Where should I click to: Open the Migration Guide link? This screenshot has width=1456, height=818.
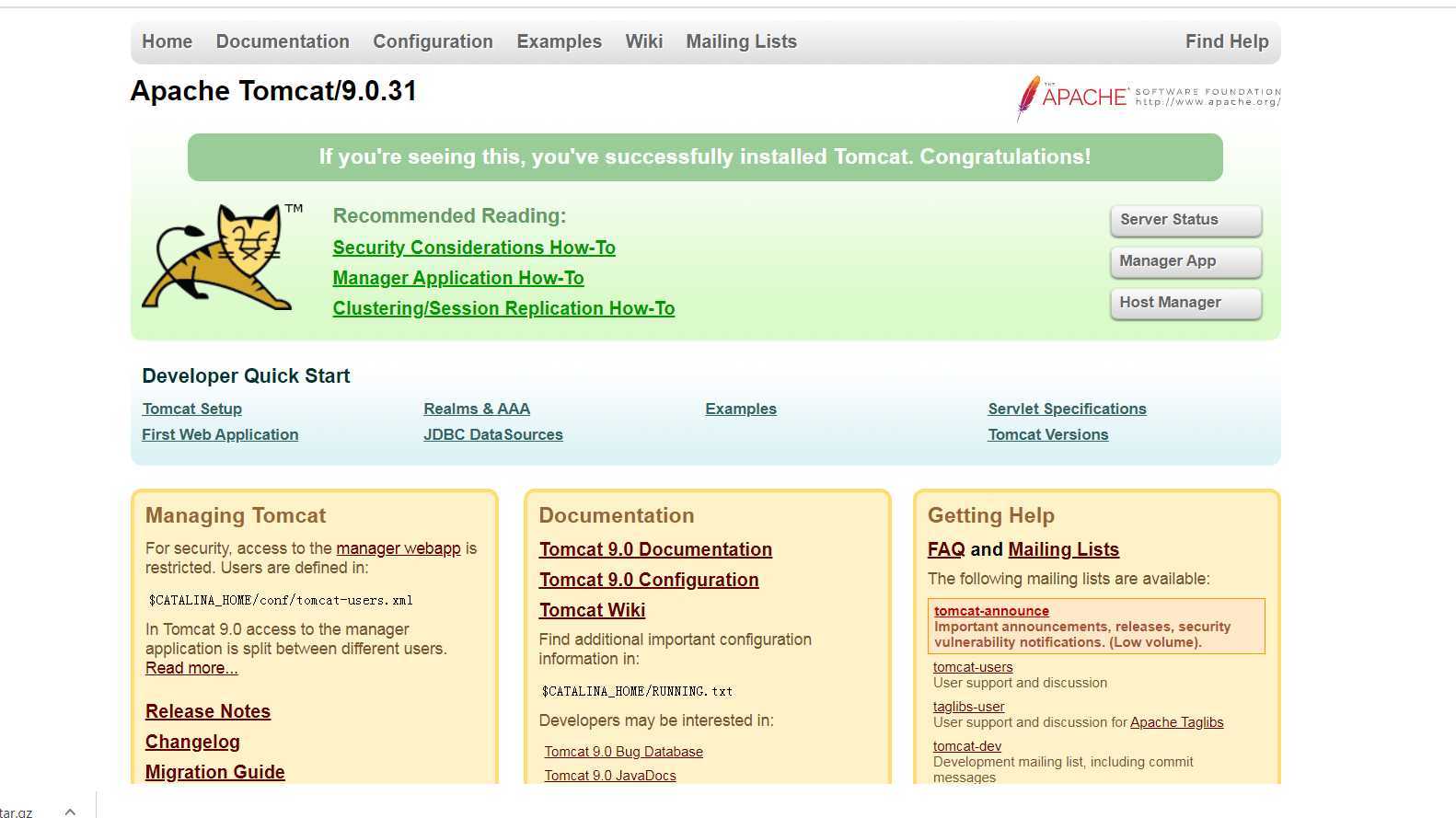(214, 772)
